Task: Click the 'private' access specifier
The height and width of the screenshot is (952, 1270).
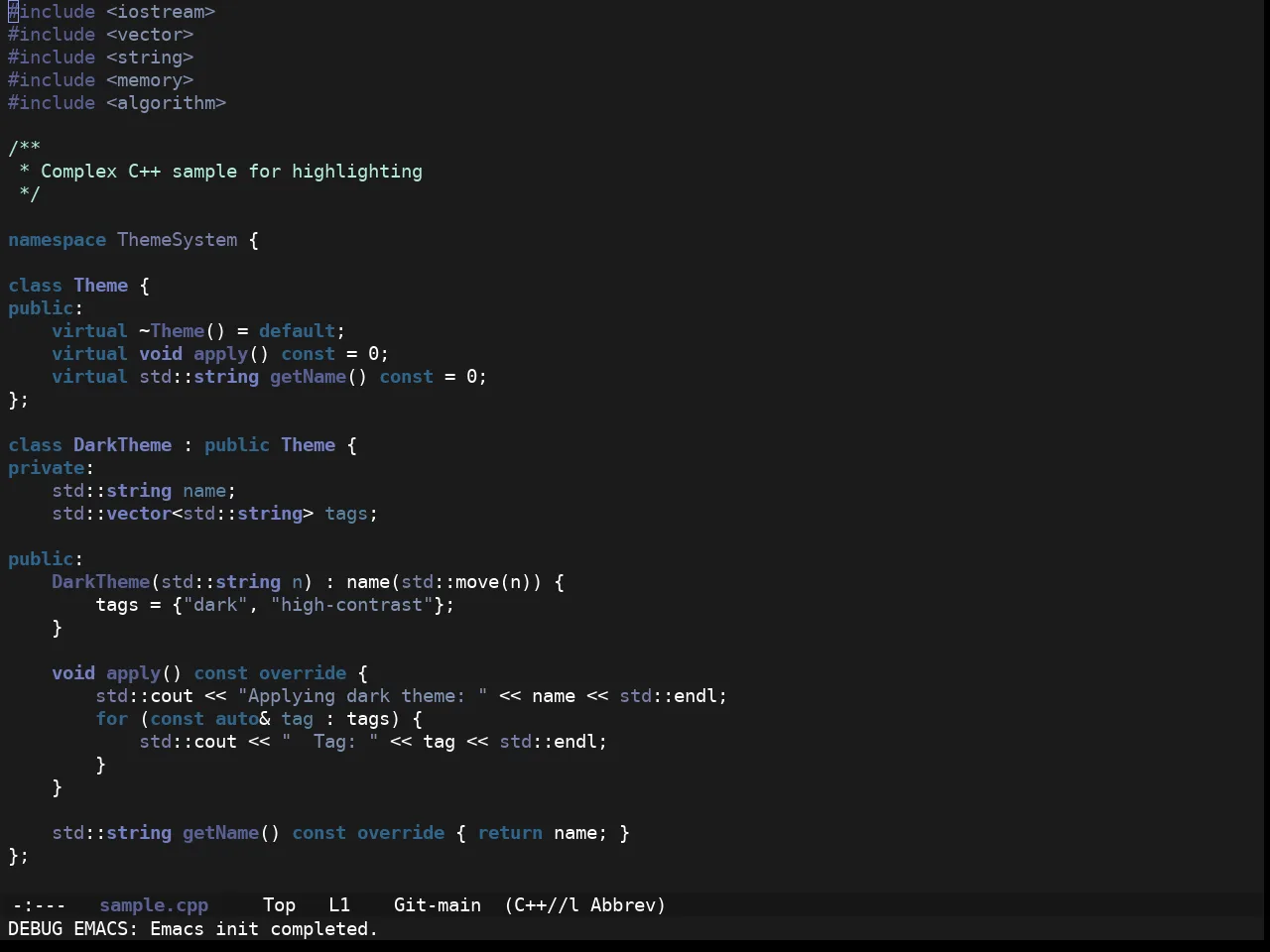Action: click(47, 468)
